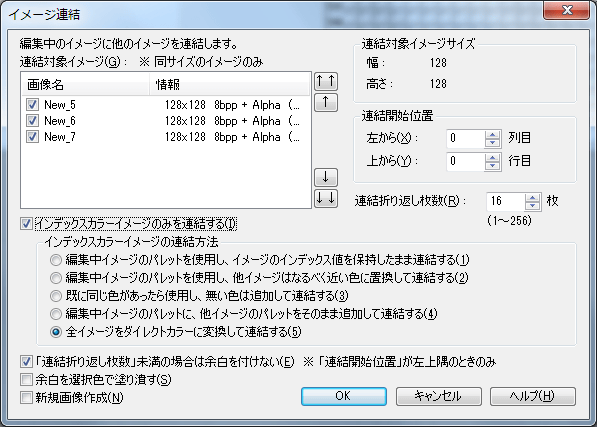Select radio option (3) adding missing colors
This screenshot has width=597, height=427.
coord(56,296)
